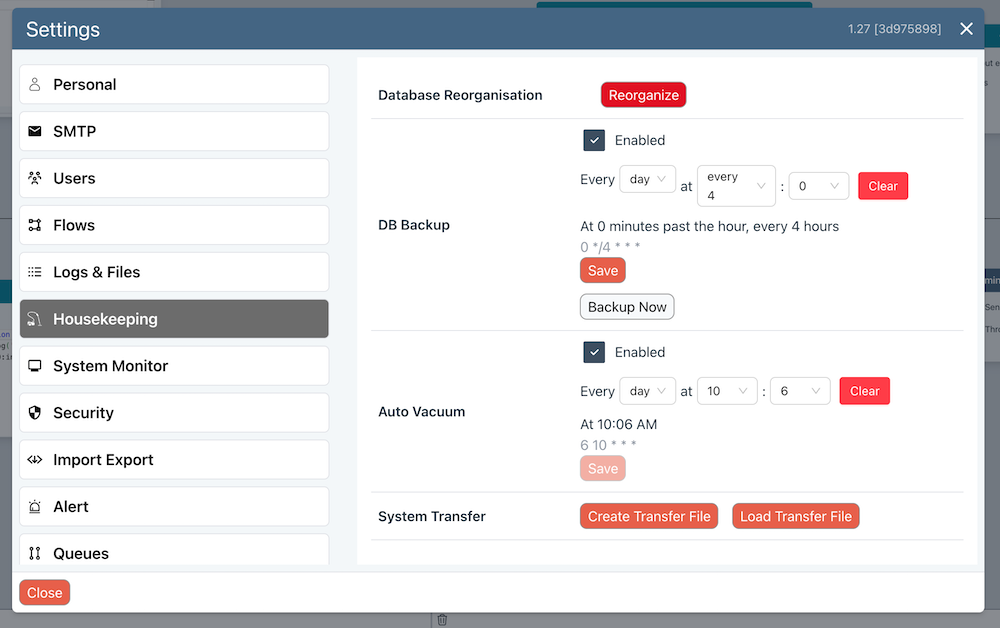Viewport: 1000px width, 628px height.
Task: Click the minute value dropdown showing 0
Action: click(x=820, y=186)
